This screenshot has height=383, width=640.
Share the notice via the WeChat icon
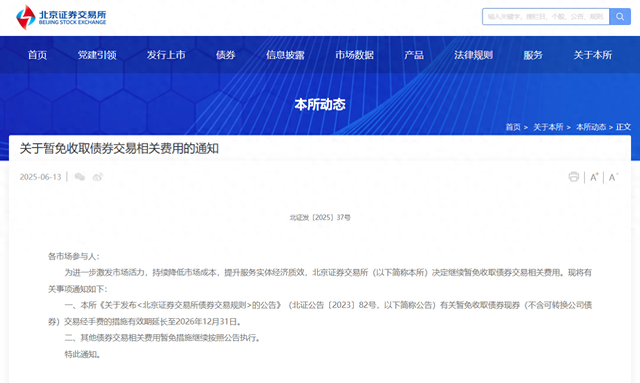(80, 177)
